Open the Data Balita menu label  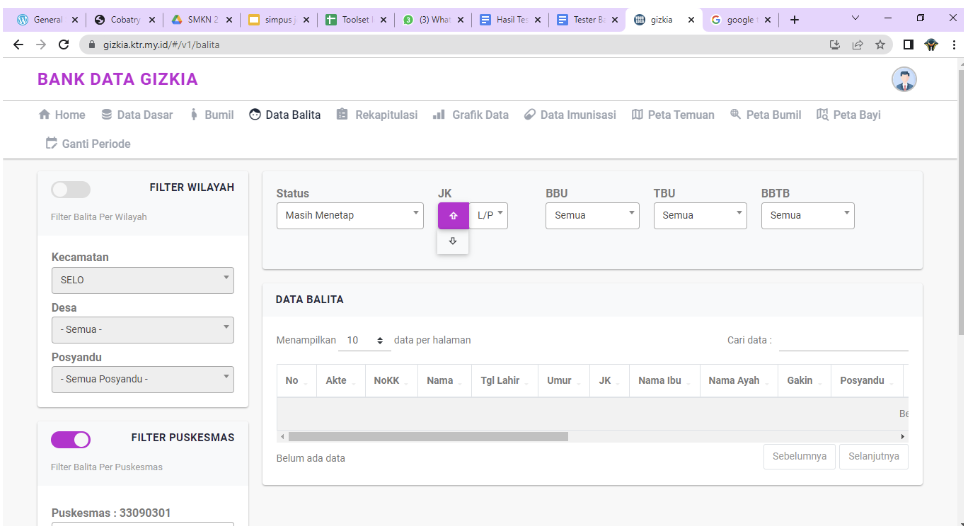(x=293, y=114)
